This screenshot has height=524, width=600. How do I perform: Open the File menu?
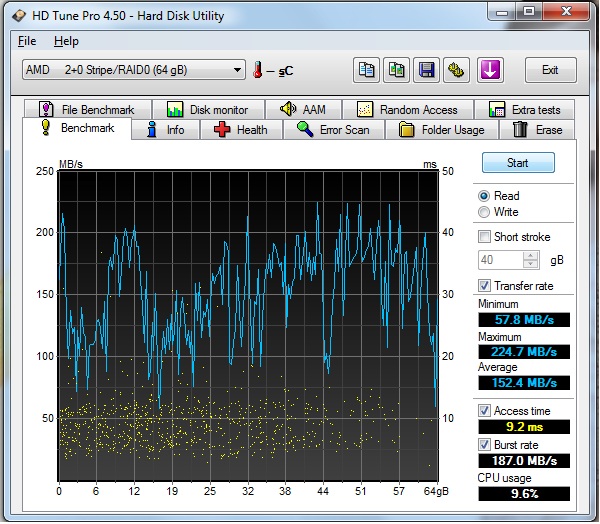pyautogui.click(x=27, y=41)
